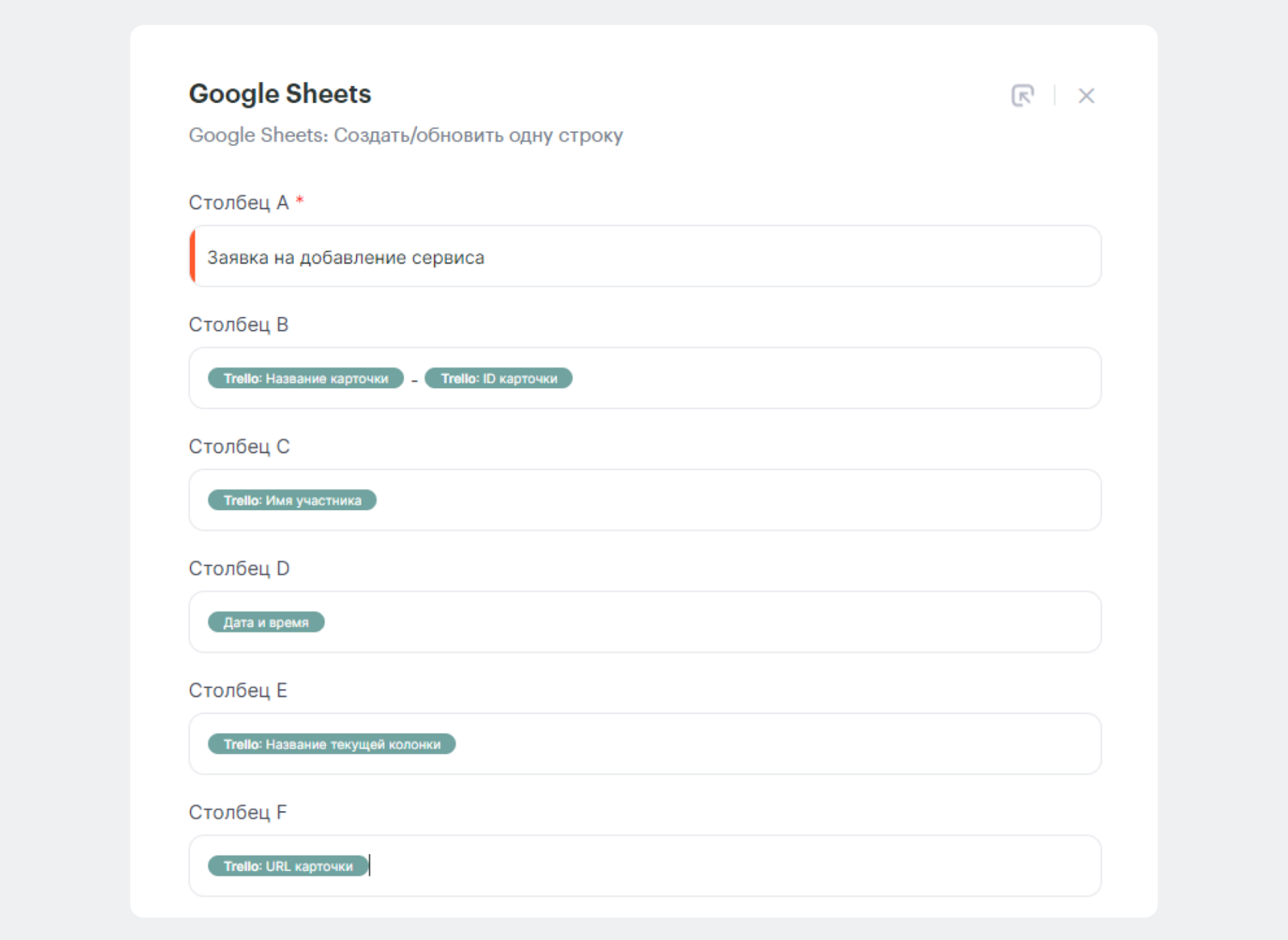The height and width of the screenshot is (940, 1288).
Task: Close the Google Sheets dialog
Action: (x=1086, y=96)
